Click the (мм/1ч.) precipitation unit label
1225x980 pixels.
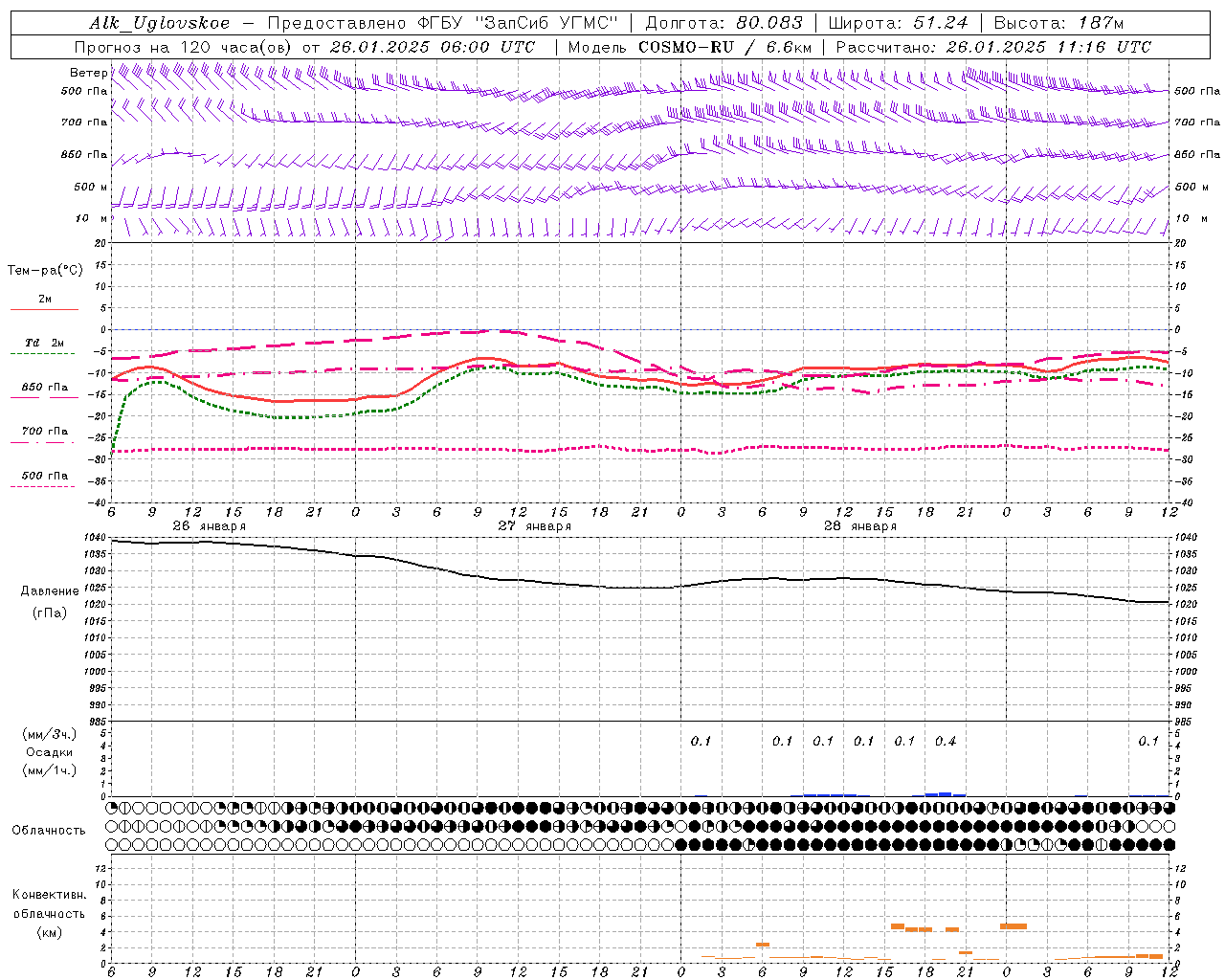pyautogui.click(x=50, y=770)
